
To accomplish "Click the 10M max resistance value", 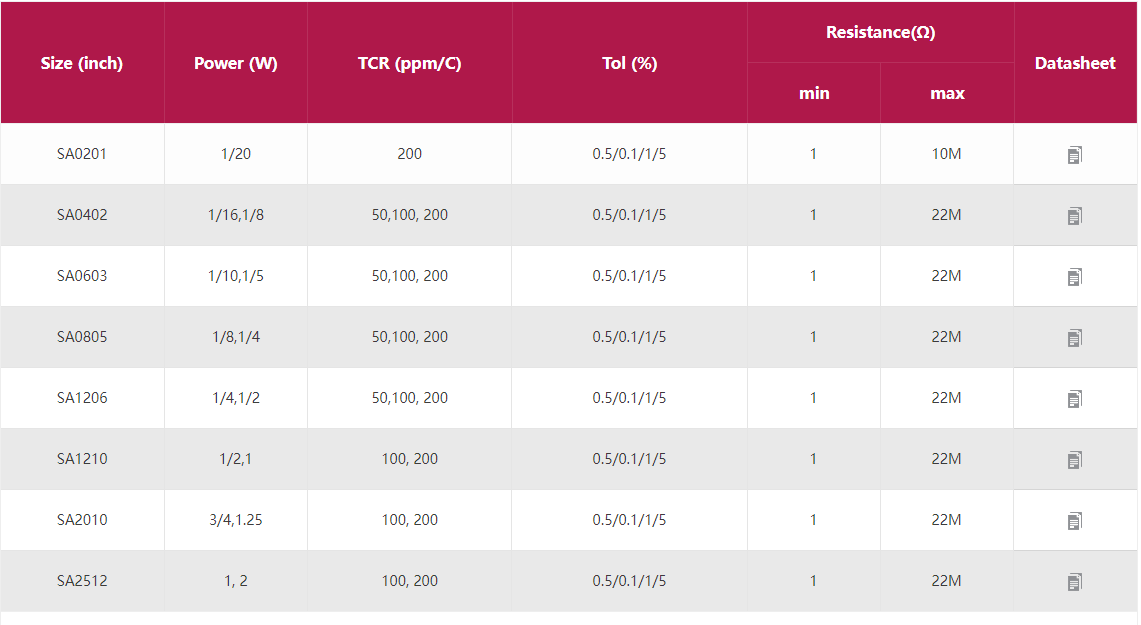I will tap(946, 154).
